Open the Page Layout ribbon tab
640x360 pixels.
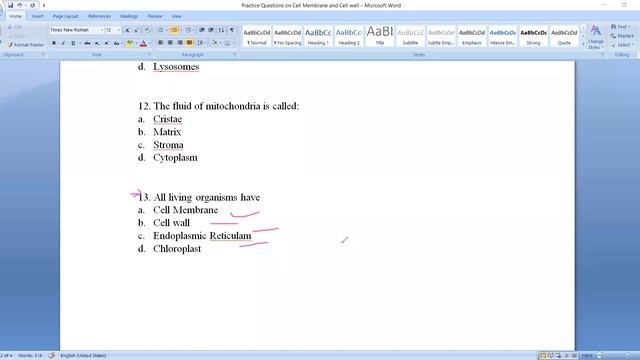[x=65, y=16]
